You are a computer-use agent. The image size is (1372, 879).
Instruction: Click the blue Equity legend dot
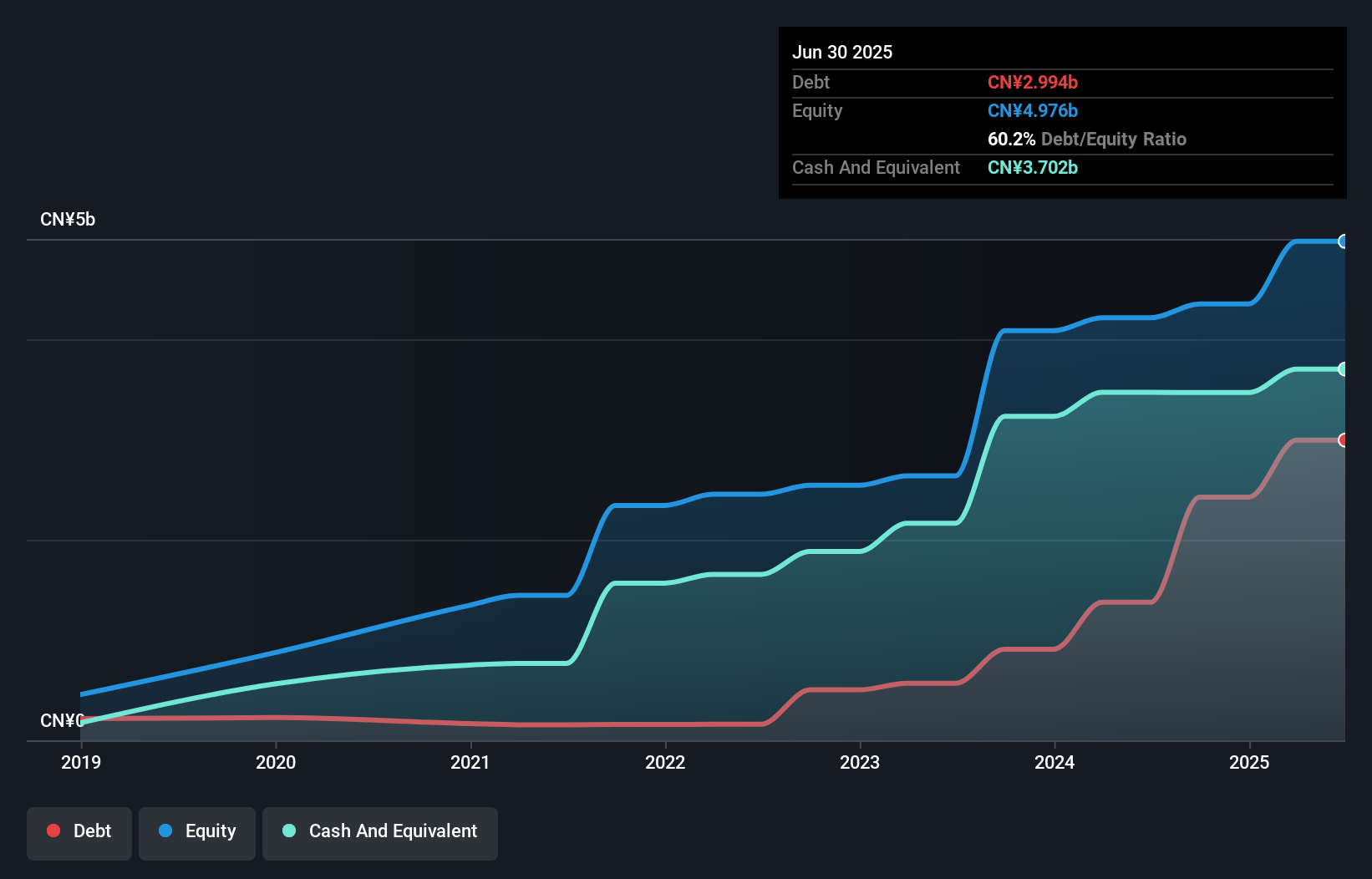coord(165,831)
